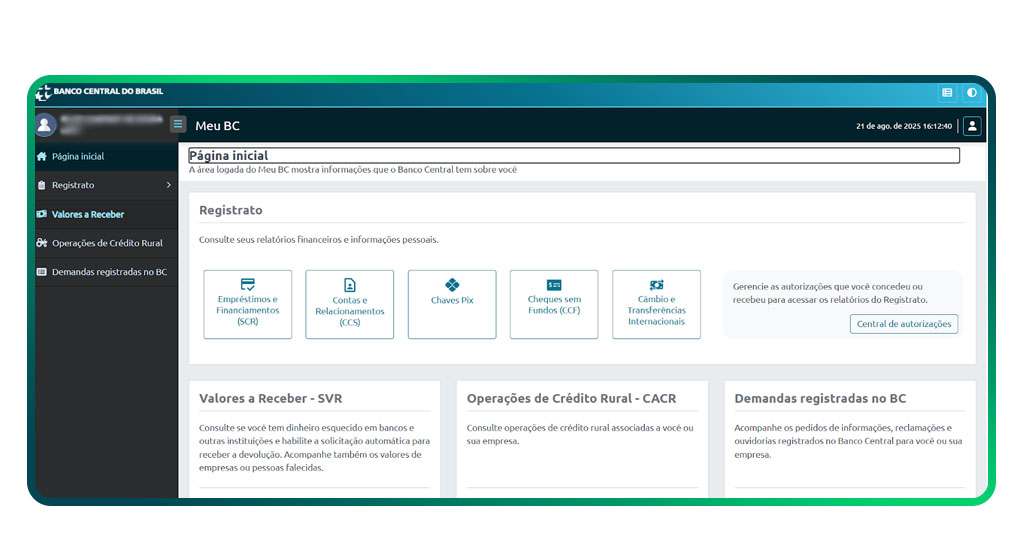1024x536 pixels.
Task: Open Cheques sem Fundos (CCF) card
Action: 554,304
